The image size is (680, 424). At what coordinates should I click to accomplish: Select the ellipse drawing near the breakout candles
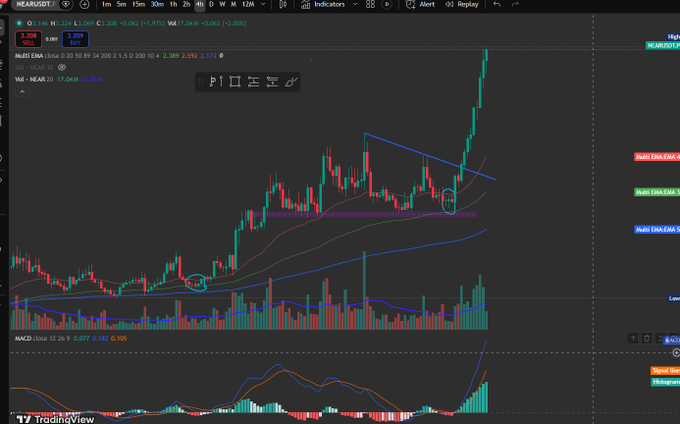click(x=448, y=201)
